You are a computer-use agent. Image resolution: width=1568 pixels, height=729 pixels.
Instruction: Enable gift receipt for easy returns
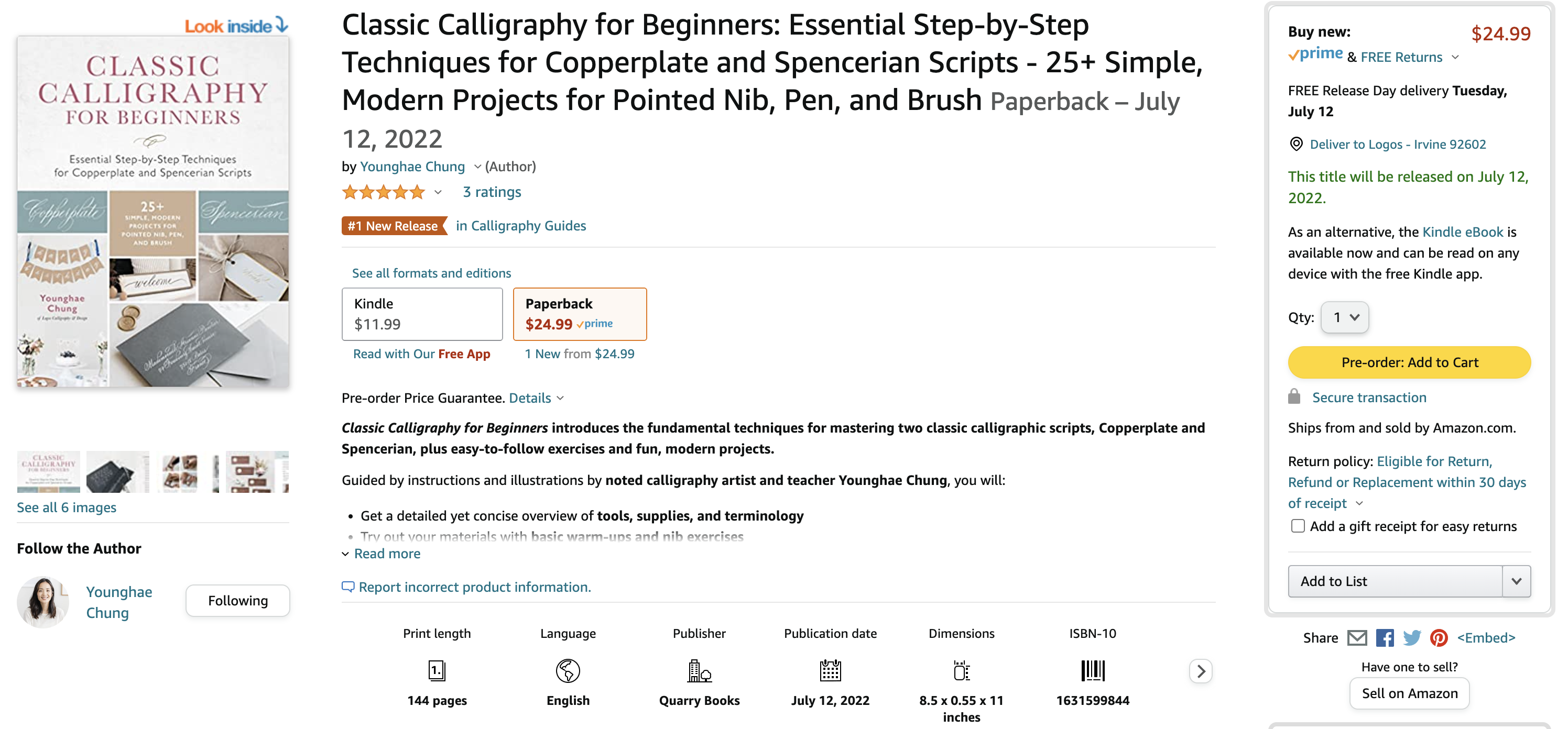click(1298, 526)
